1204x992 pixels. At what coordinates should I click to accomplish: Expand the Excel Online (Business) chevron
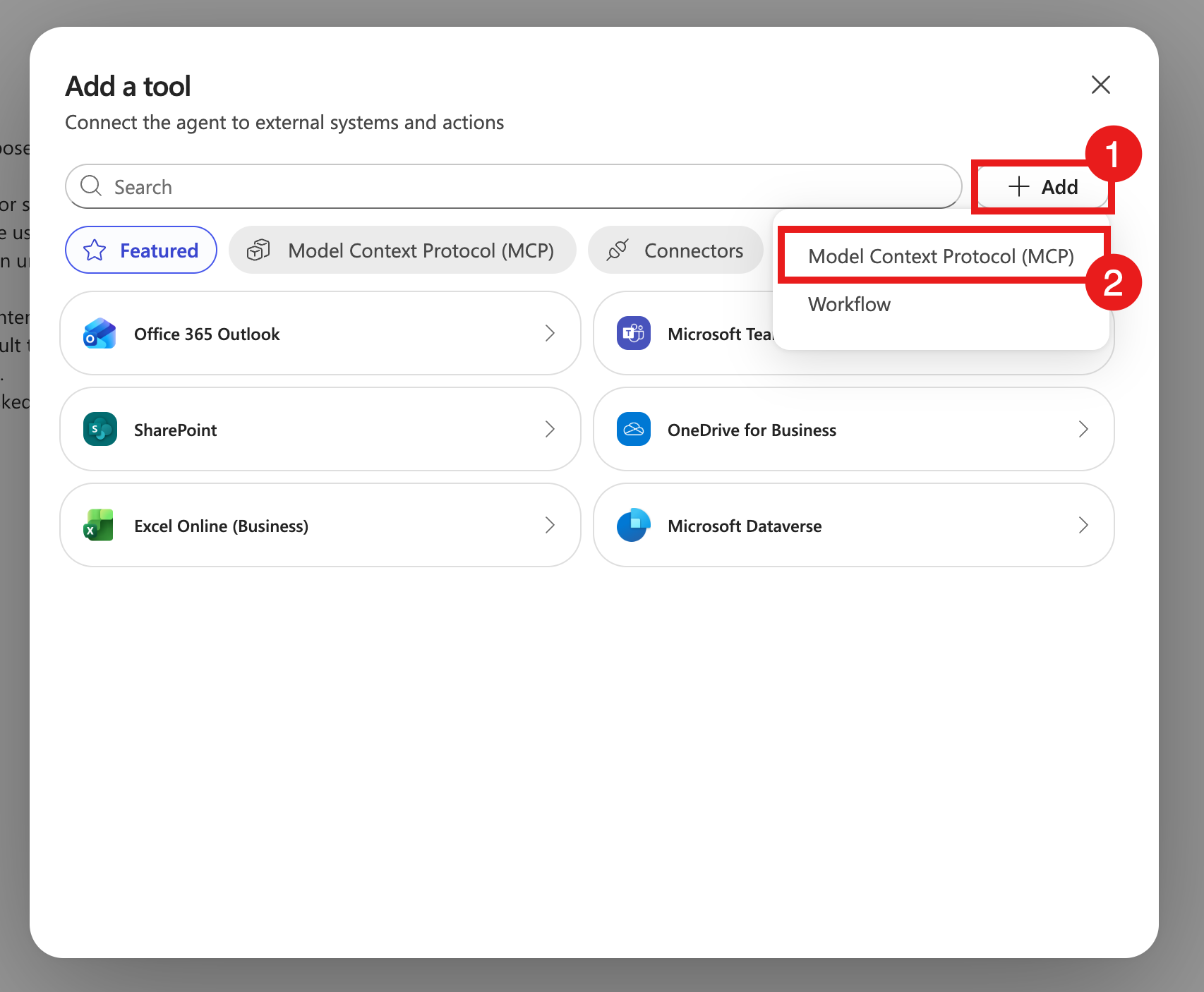(550, 525)
